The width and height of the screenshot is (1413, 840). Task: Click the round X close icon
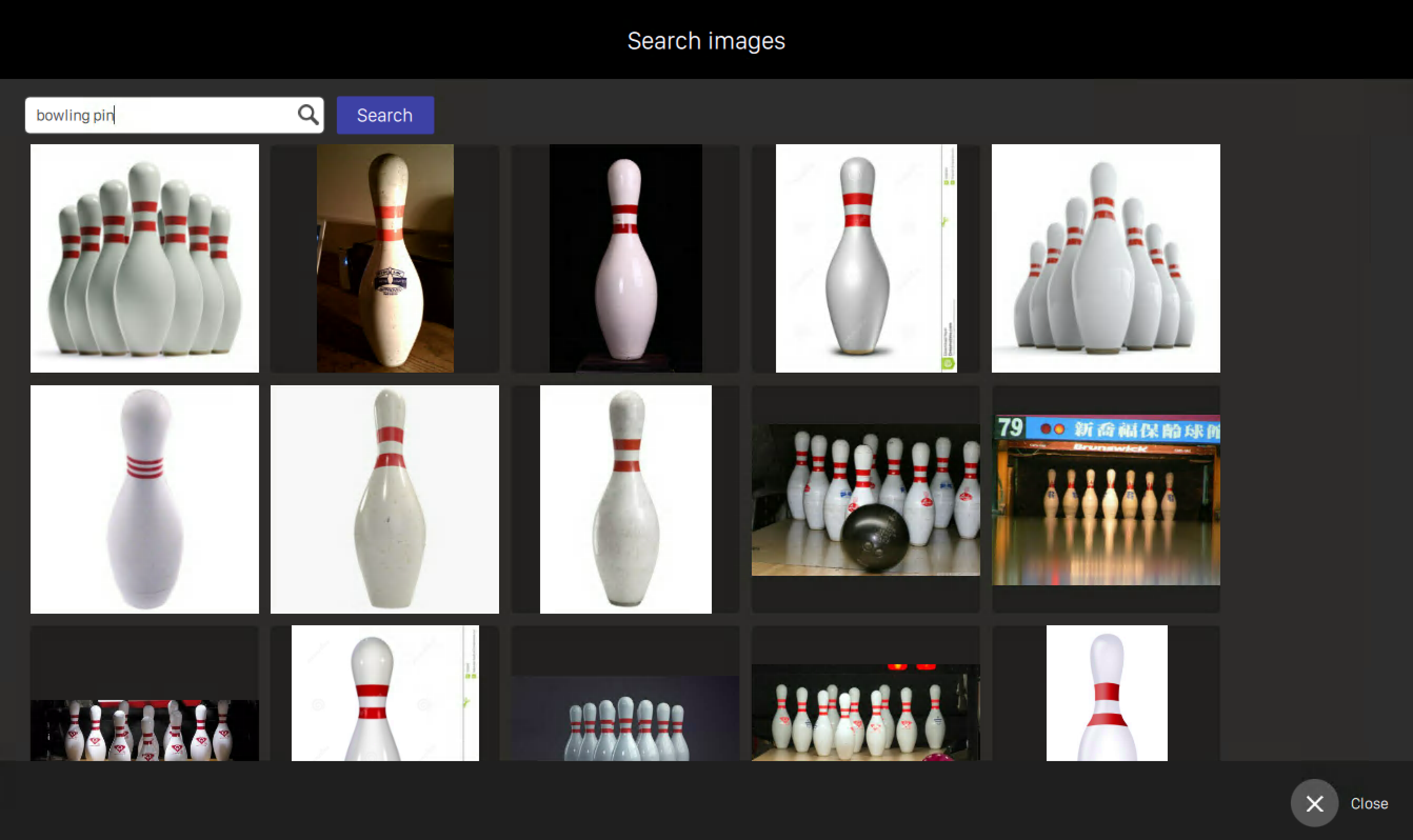pyautogui.click(x=1314, y=803)
